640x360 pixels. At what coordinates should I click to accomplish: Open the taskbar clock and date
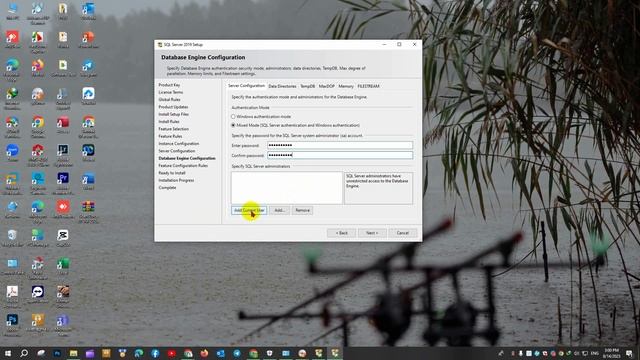pos(611,353)
